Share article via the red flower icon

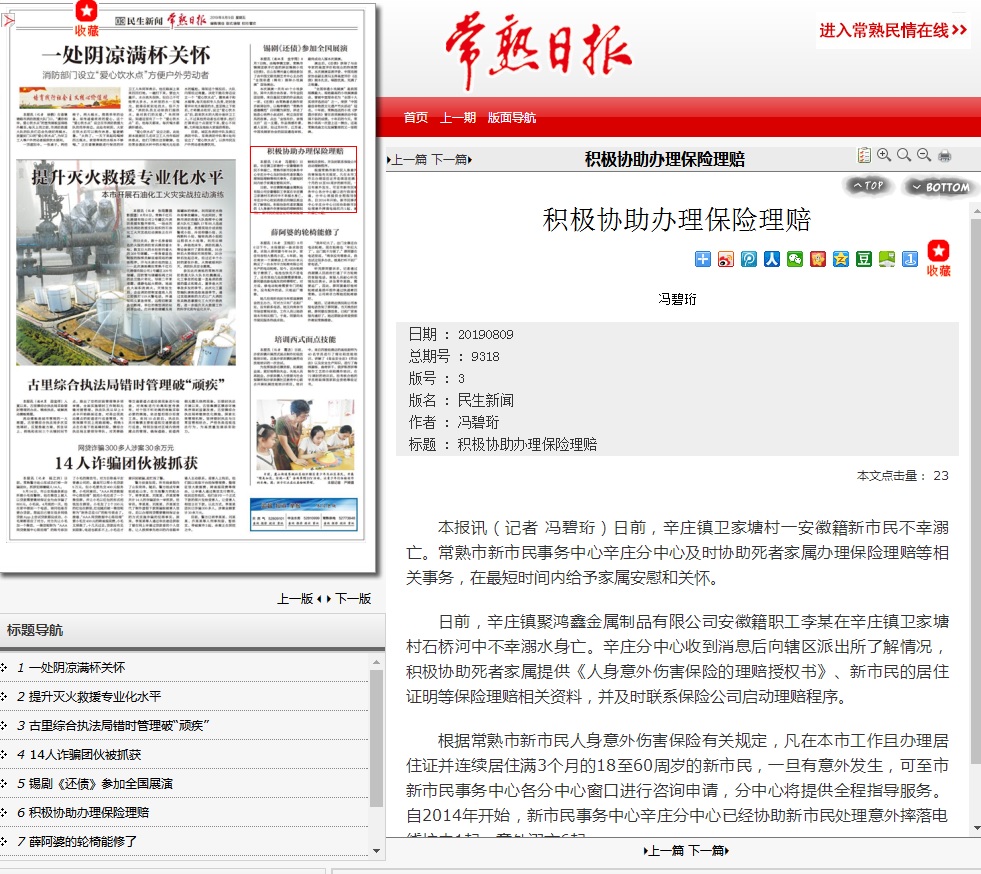coord(818,259)
